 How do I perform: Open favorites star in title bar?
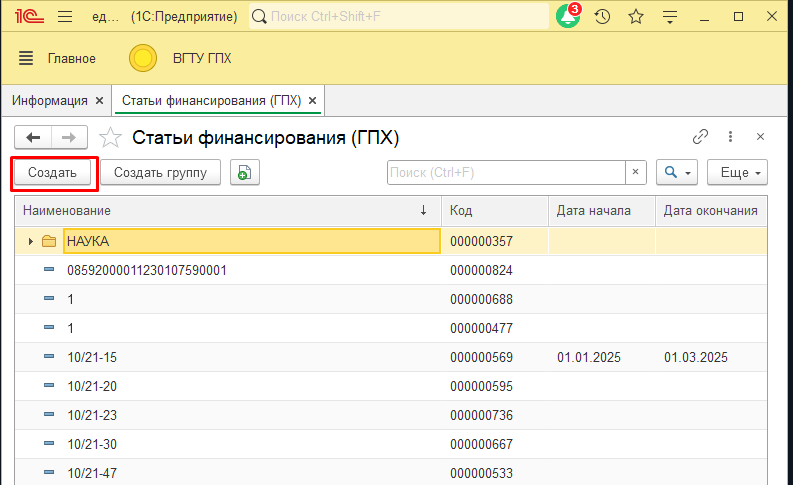pos(635,17)
